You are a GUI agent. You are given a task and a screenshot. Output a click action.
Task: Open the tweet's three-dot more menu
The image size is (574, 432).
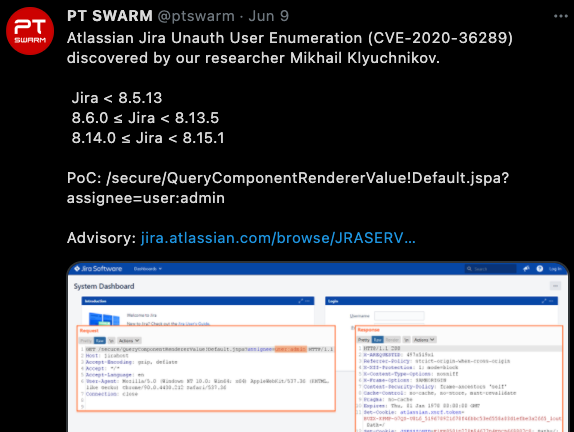pos(560,16)
